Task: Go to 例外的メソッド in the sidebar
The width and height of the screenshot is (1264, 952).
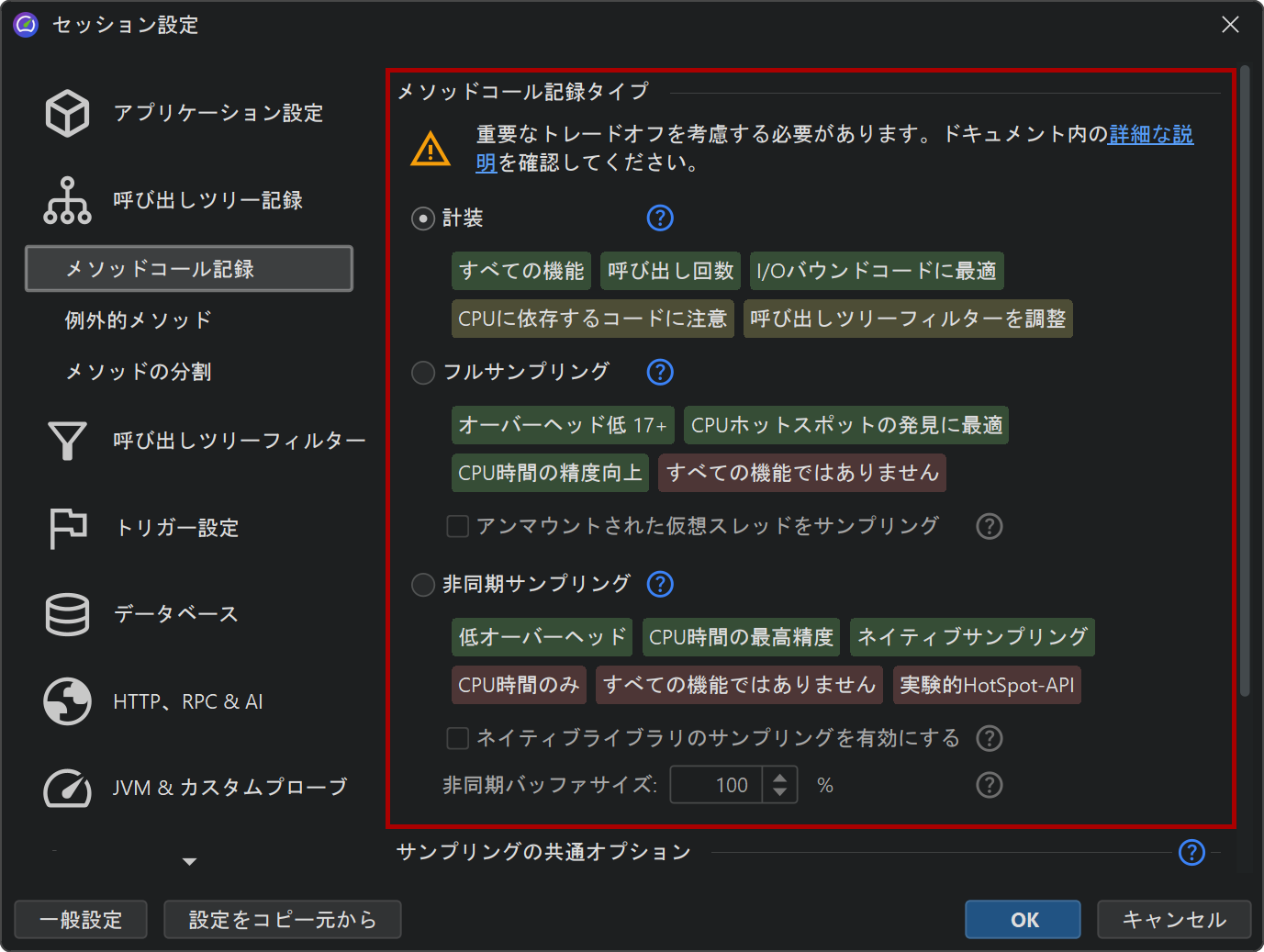Action: coord(139,320)
